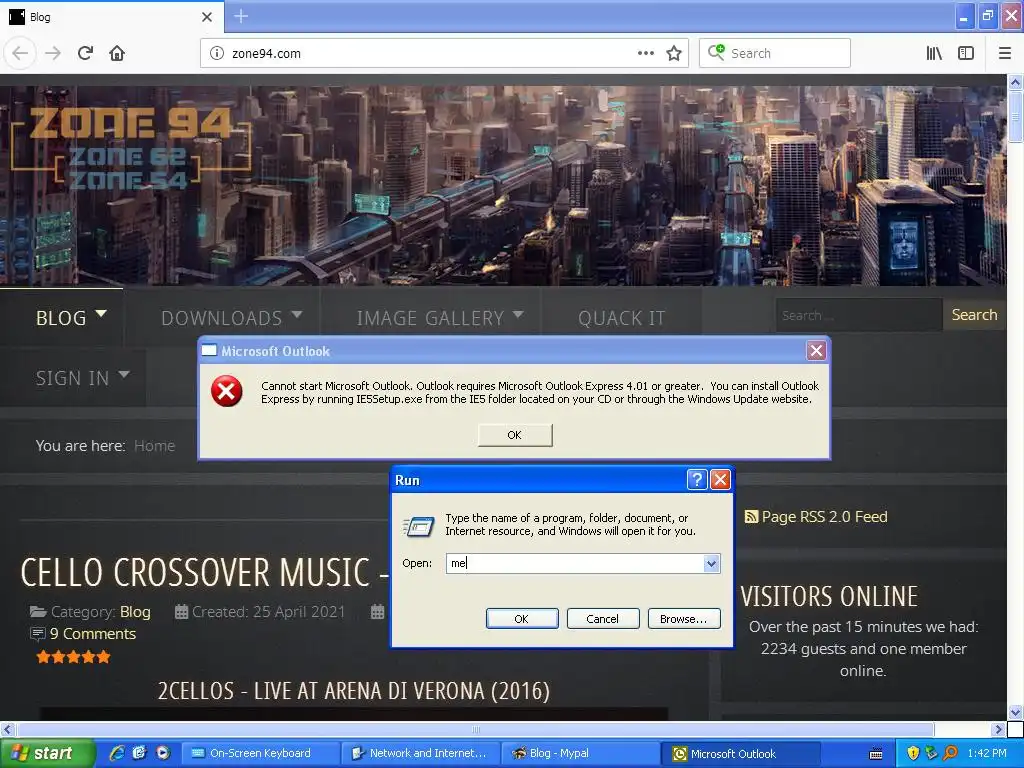Open the browser hamburger menu

(1004, 54)
